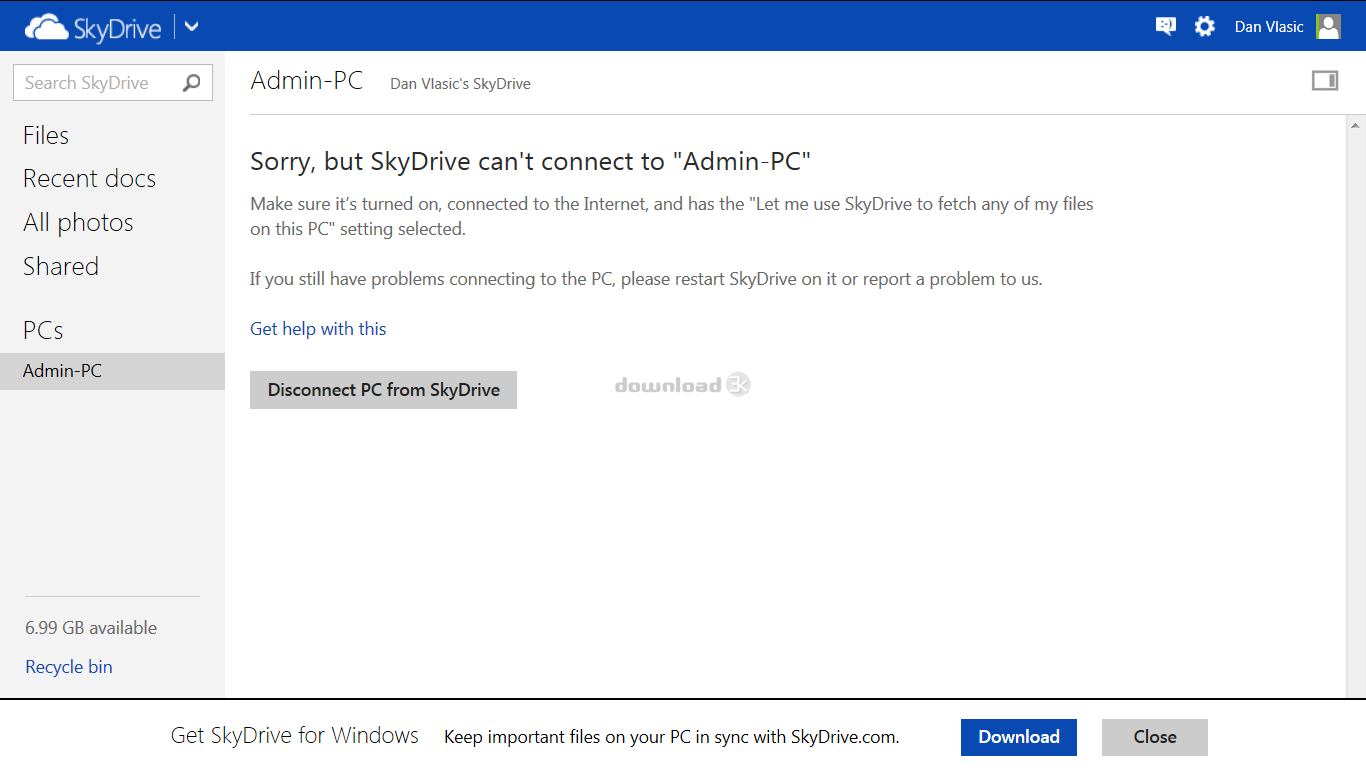Viewport: 1366px width, 768px height.
Task: Open the Recycle bin link
Action: tap(69, 667)
